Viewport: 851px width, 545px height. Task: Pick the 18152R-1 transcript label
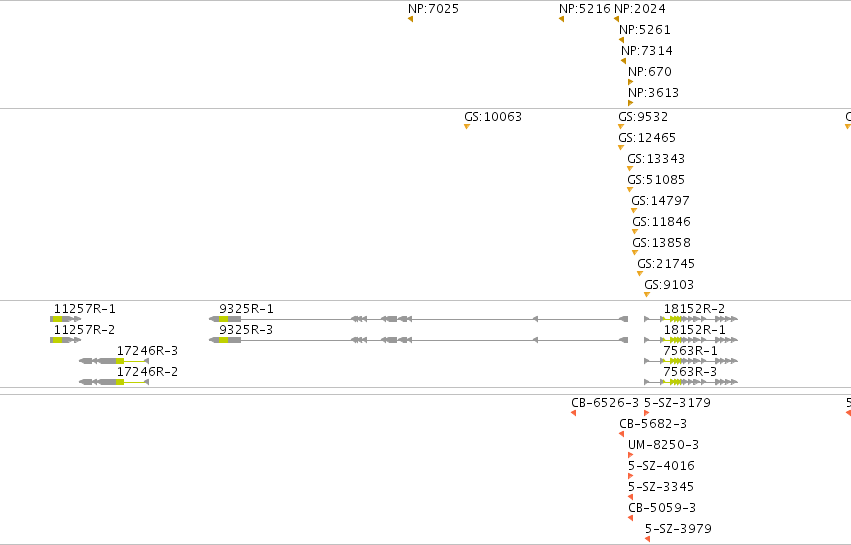(694, 330)
